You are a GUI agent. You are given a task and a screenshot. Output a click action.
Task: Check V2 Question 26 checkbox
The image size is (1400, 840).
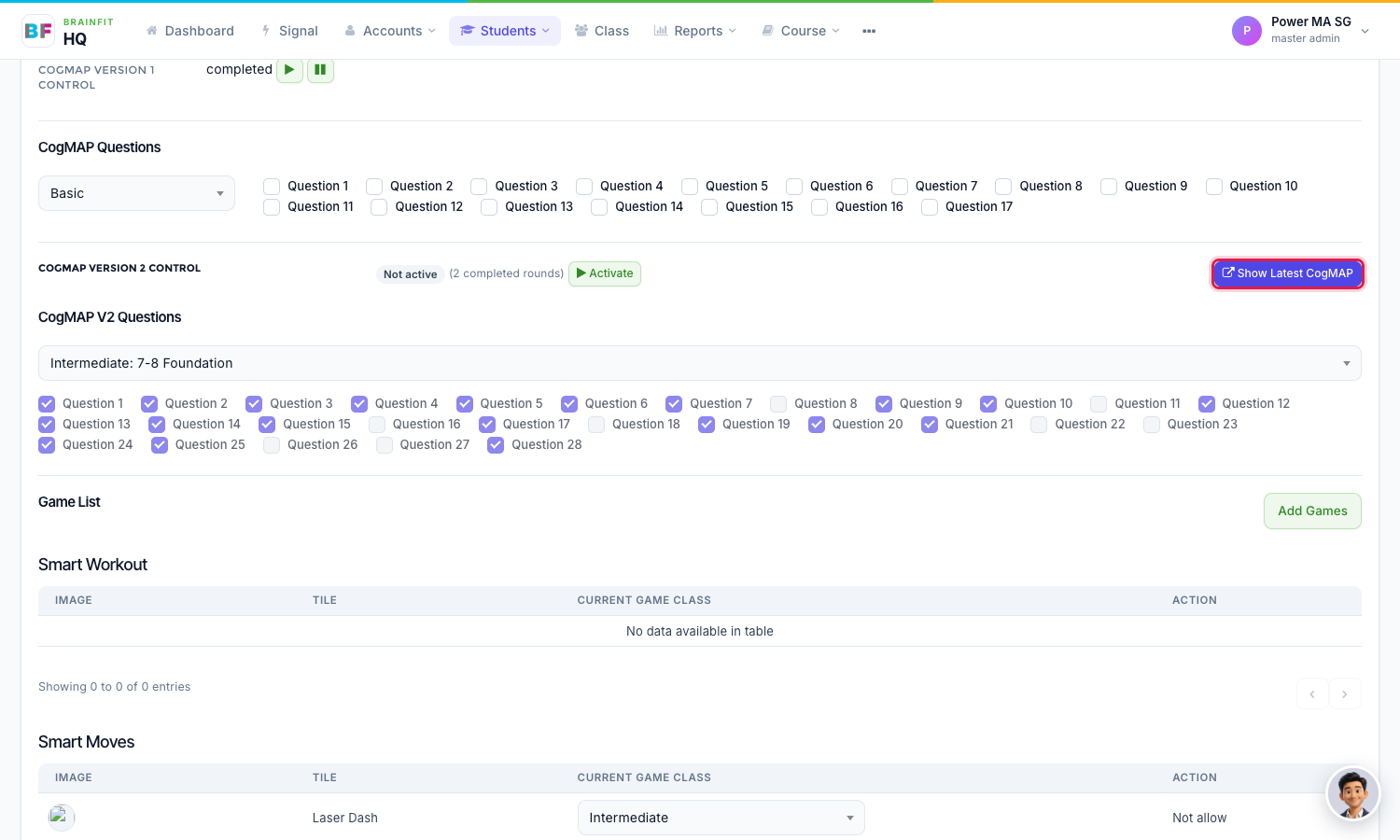click(x=272, y=445)
